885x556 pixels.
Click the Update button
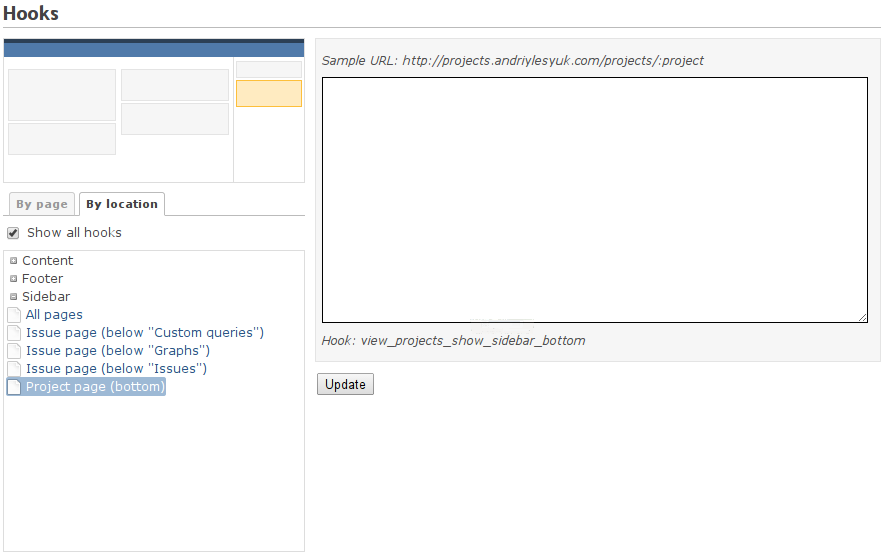pos(345,384)
